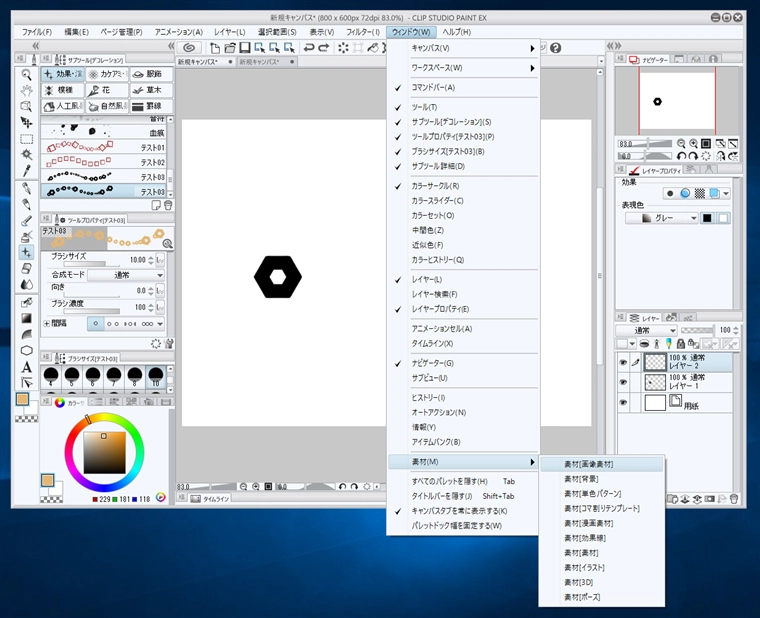Click the Delete layer trash icon

click(x=734, y=498)
